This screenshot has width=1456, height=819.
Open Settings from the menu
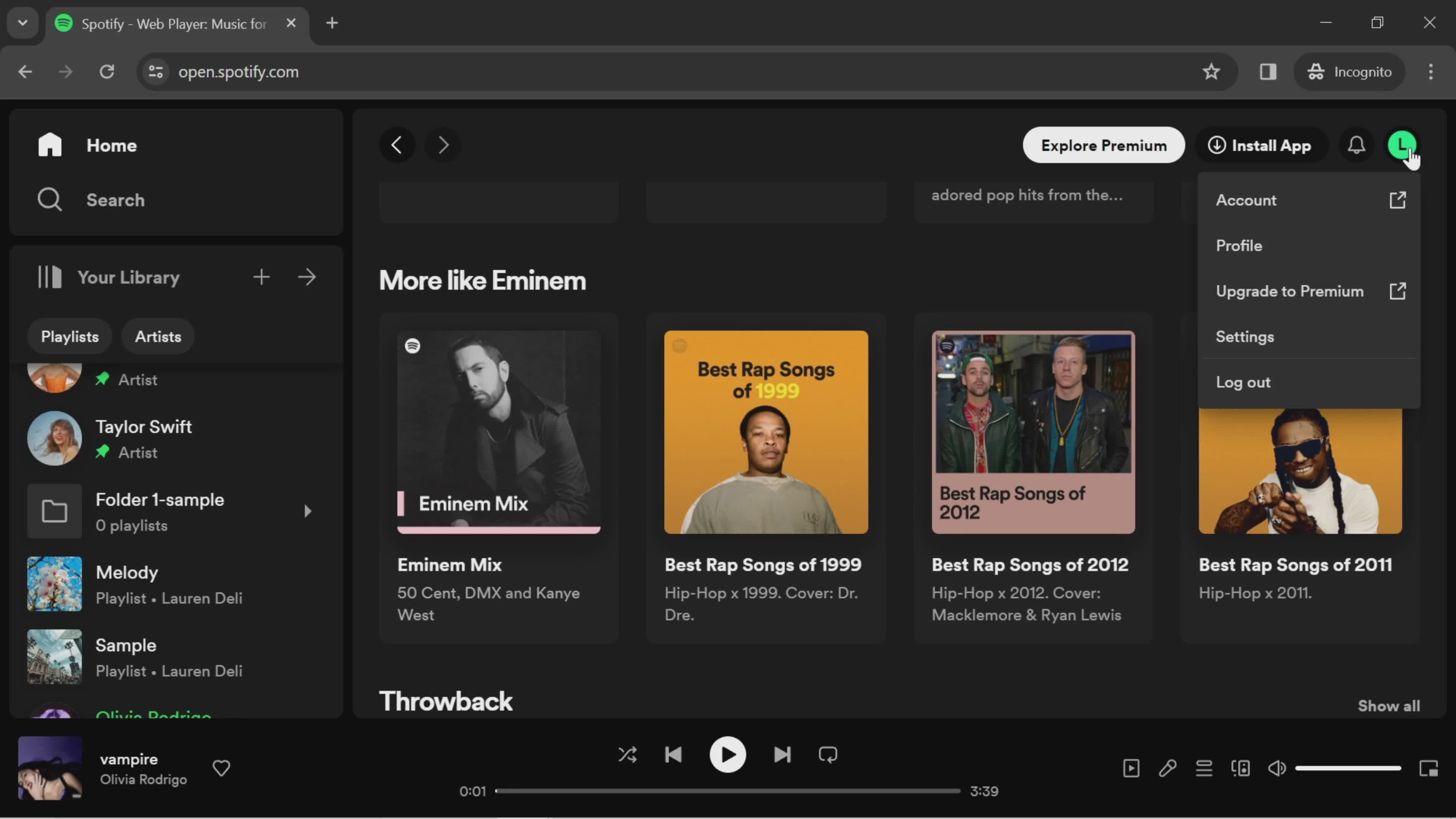[x=1309, y=337]
